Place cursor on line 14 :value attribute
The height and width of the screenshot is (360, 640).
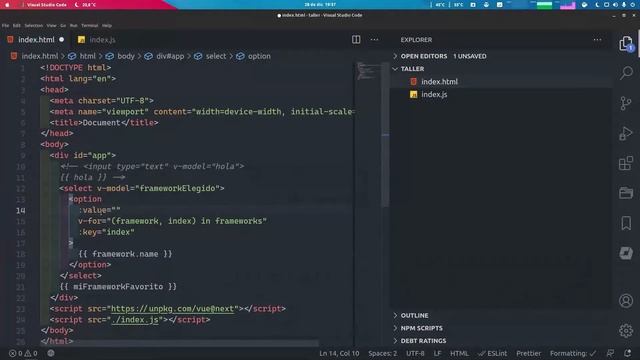click(100, 210)
